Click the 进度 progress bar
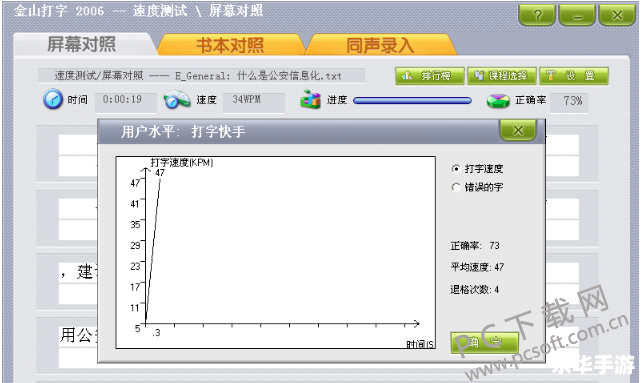This screenshot has height=383, width=641. coord(412,101)
